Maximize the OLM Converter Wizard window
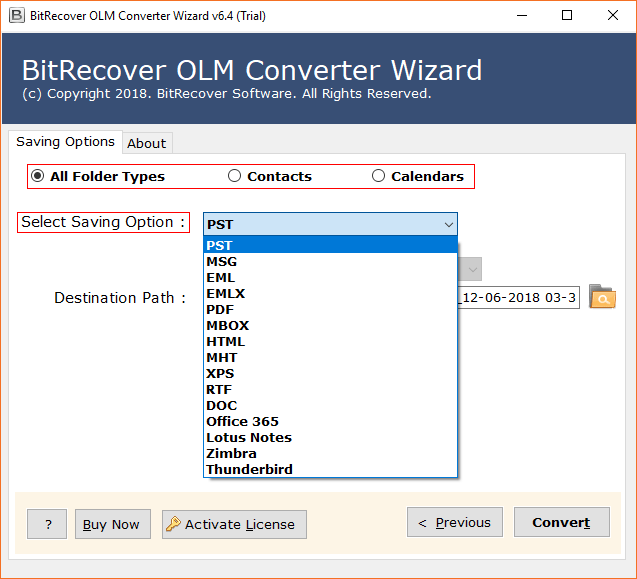Viewport: 637px width, 579px height. click(x=567, y=15)
